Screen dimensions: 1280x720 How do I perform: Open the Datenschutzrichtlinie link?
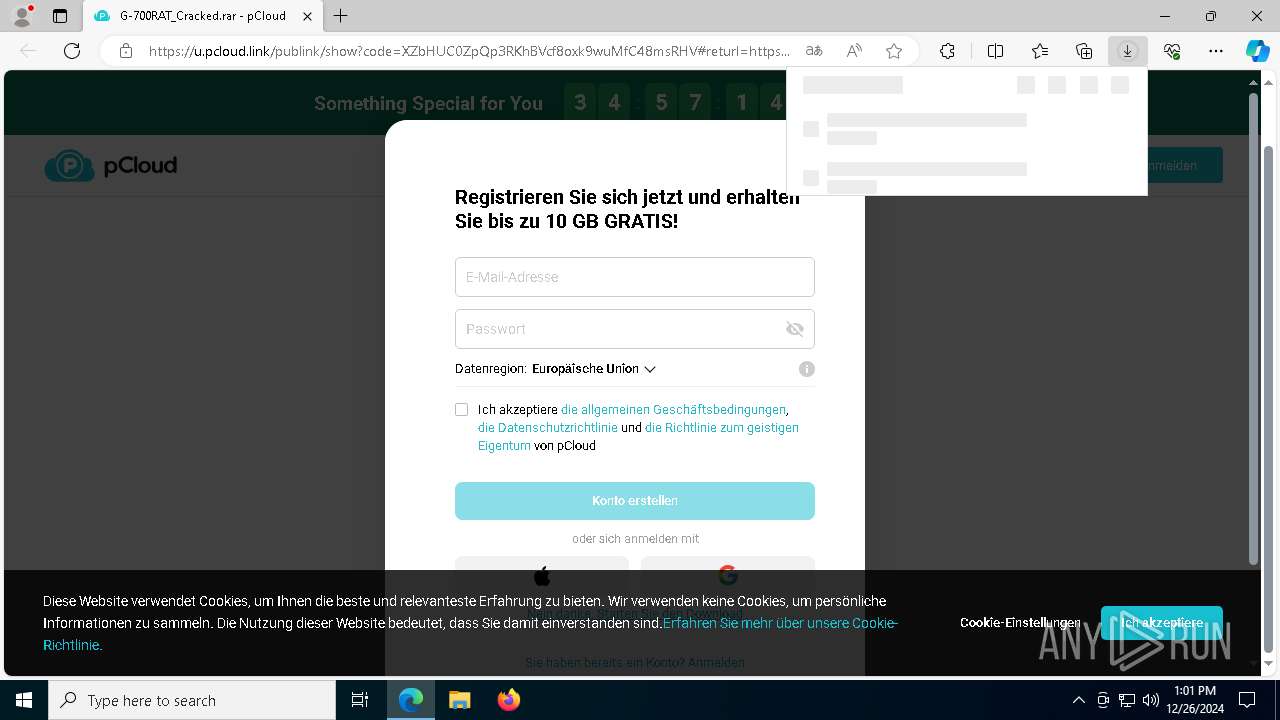[x=548, y=427]
